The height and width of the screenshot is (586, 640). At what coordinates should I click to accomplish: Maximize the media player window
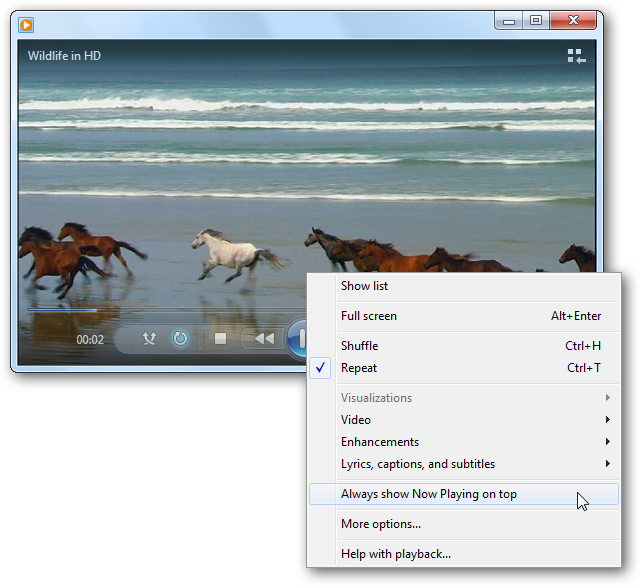536,21
